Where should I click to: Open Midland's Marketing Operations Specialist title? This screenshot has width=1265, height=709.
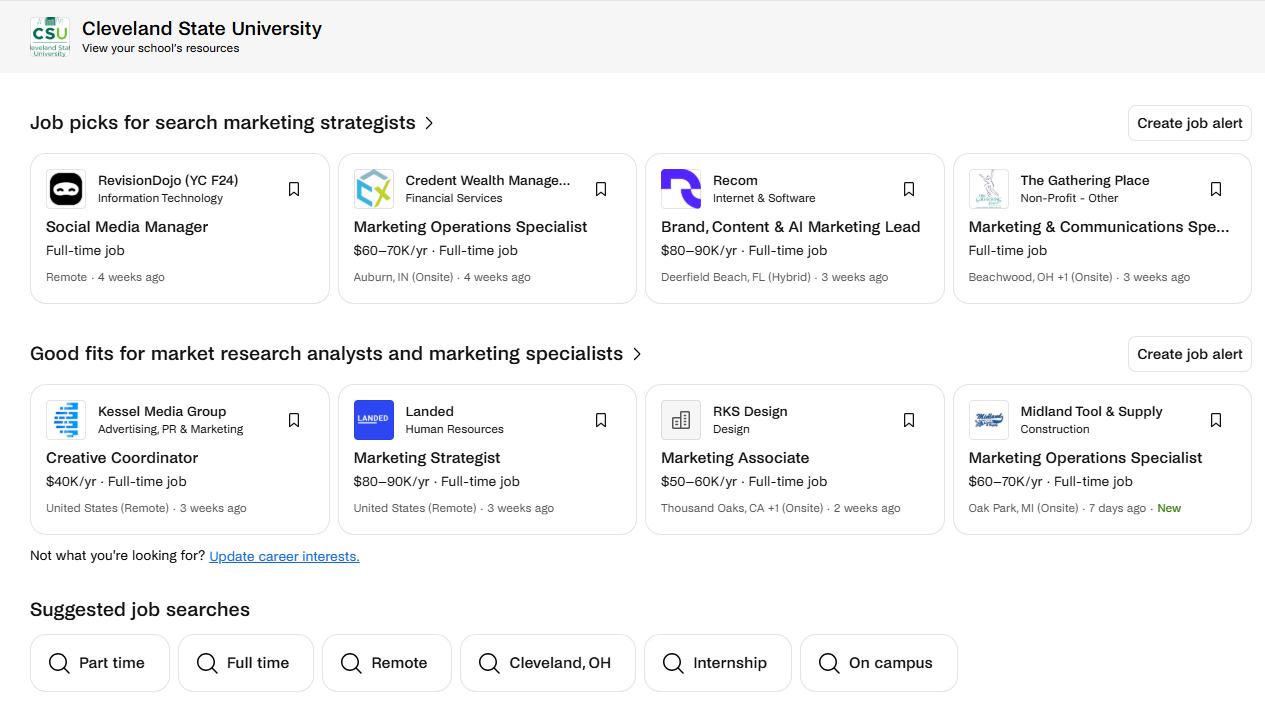tap(1085, 458)
